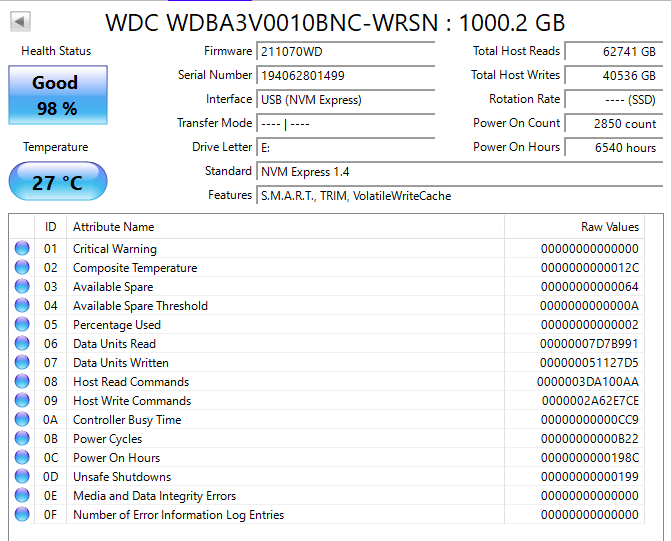Select the Host Write Commands attribute name
This screenshot has height=541, width=671.
tap(132, 401)
